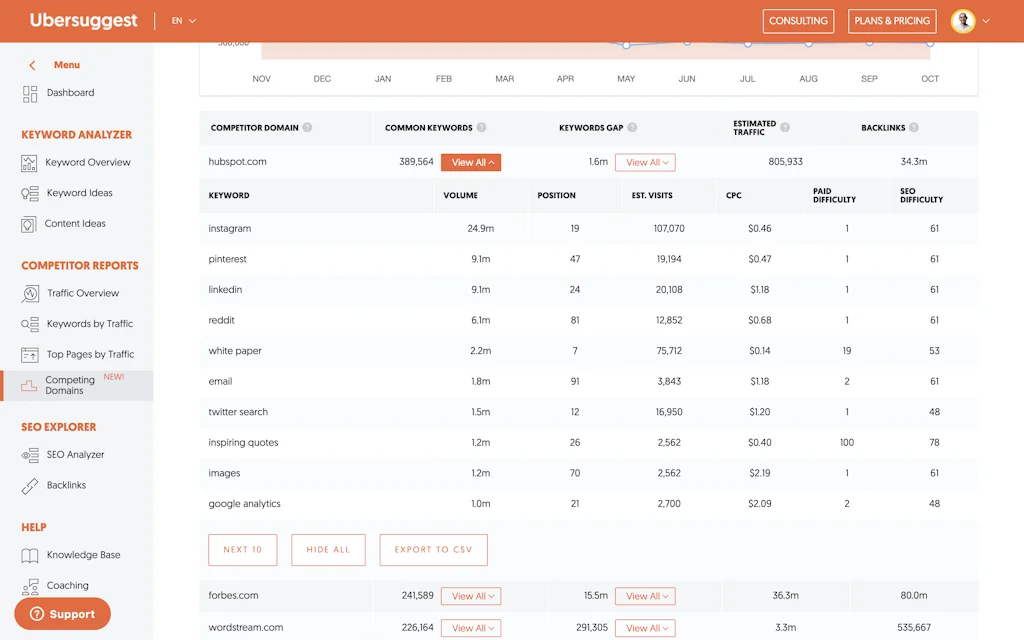Expand hubspot.com Keywords Gap View All

(645, 162)
